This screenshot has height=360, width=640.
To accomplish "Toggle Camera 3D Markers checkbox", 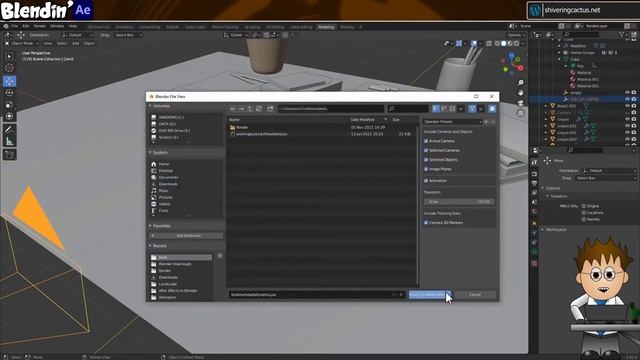I will point(426,223).
